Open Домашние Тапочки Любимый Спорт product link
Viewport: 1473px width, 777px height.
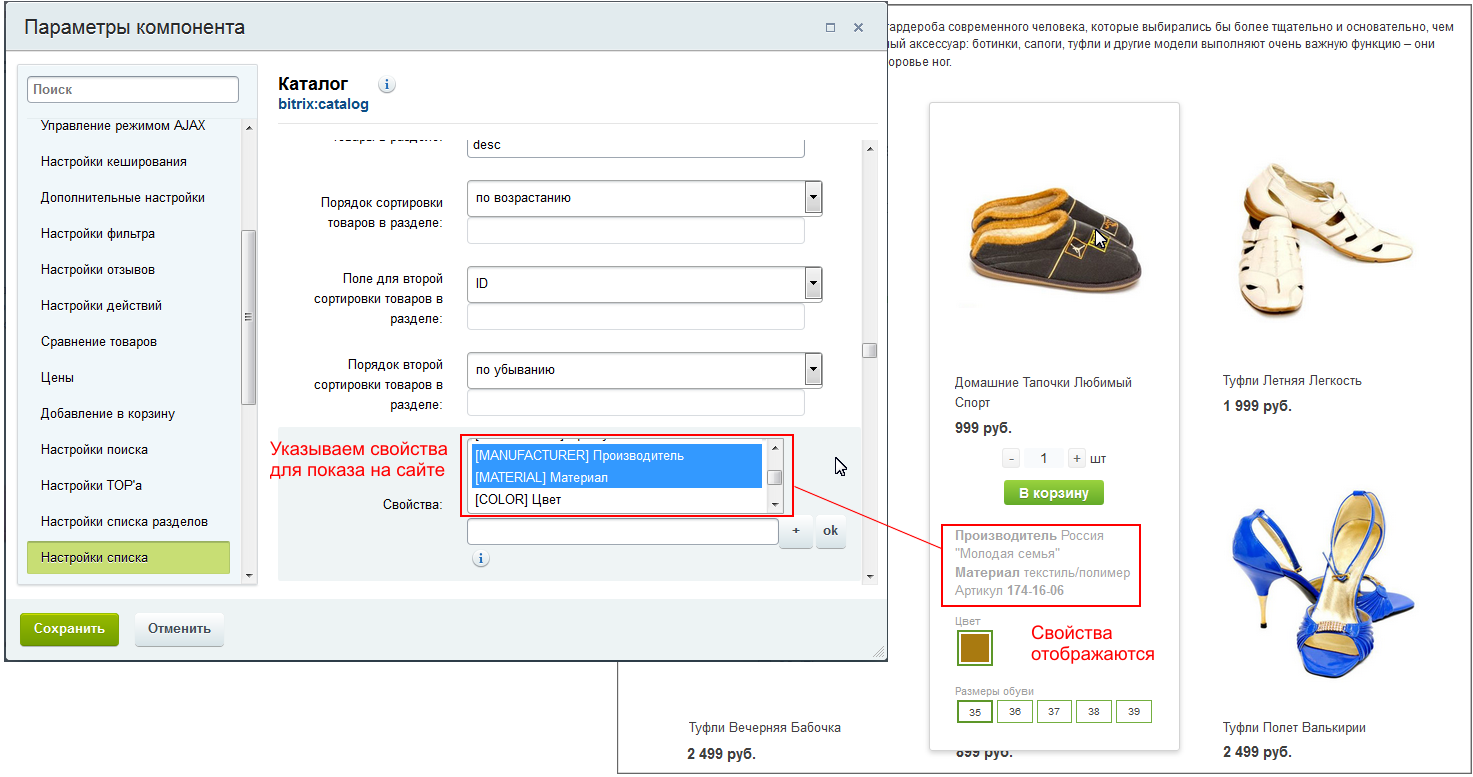(x=1043, y=392)
